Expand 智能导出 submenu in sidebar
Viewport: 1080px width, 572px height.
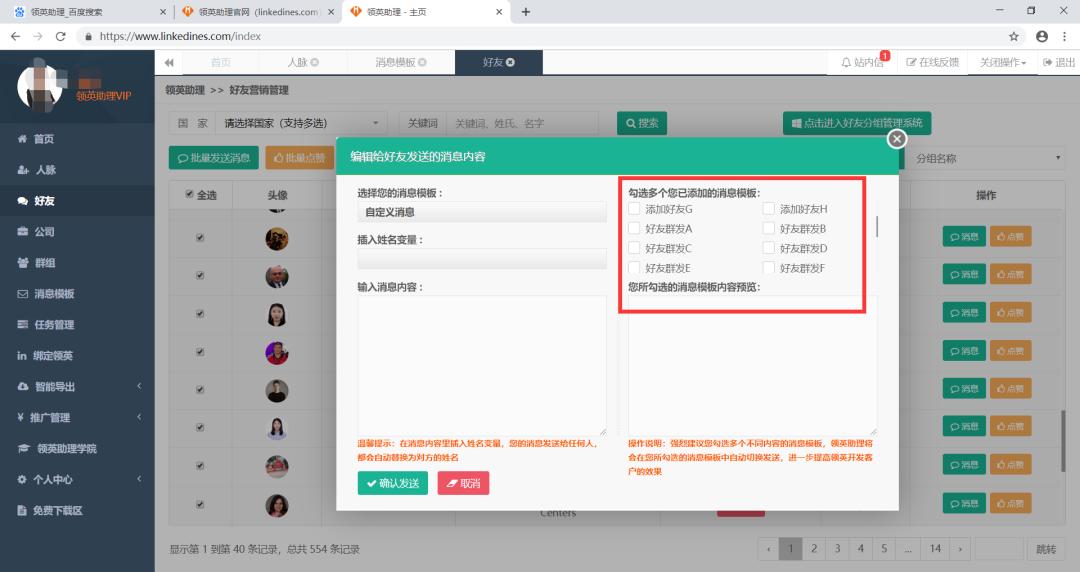(77, 387)
